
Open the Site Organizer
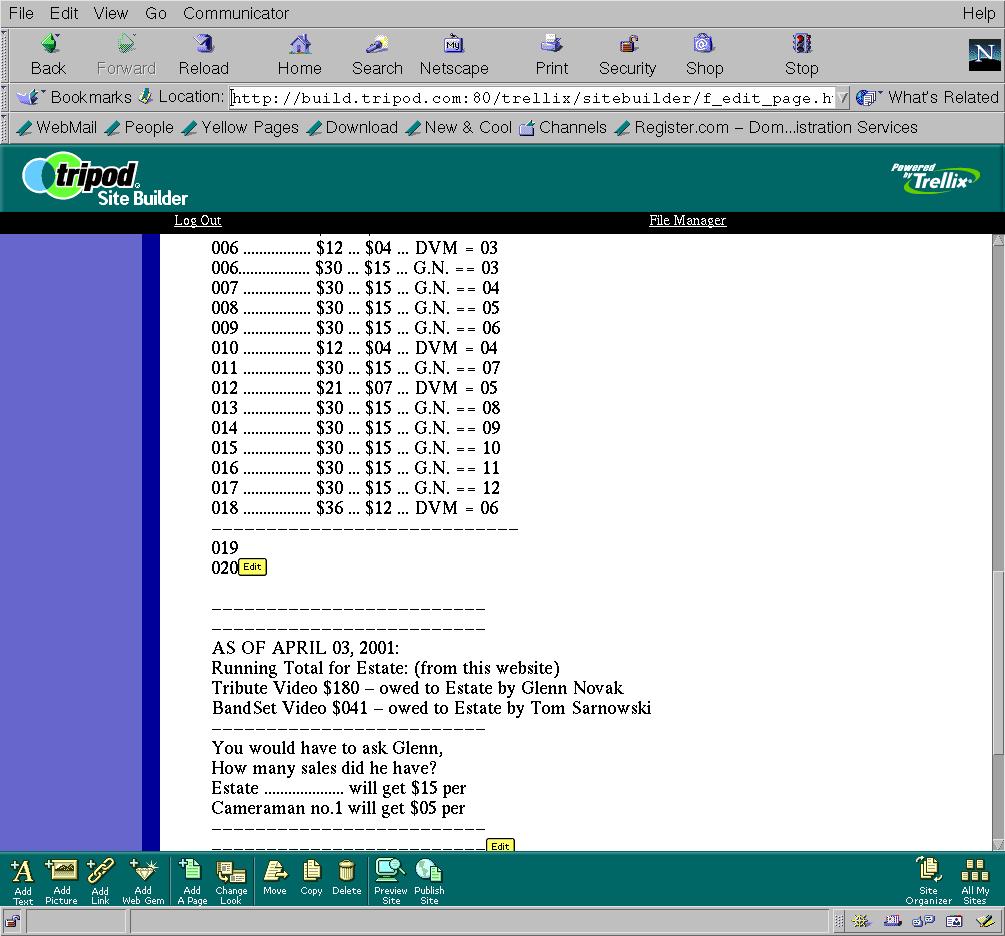(x=929, y=882)
